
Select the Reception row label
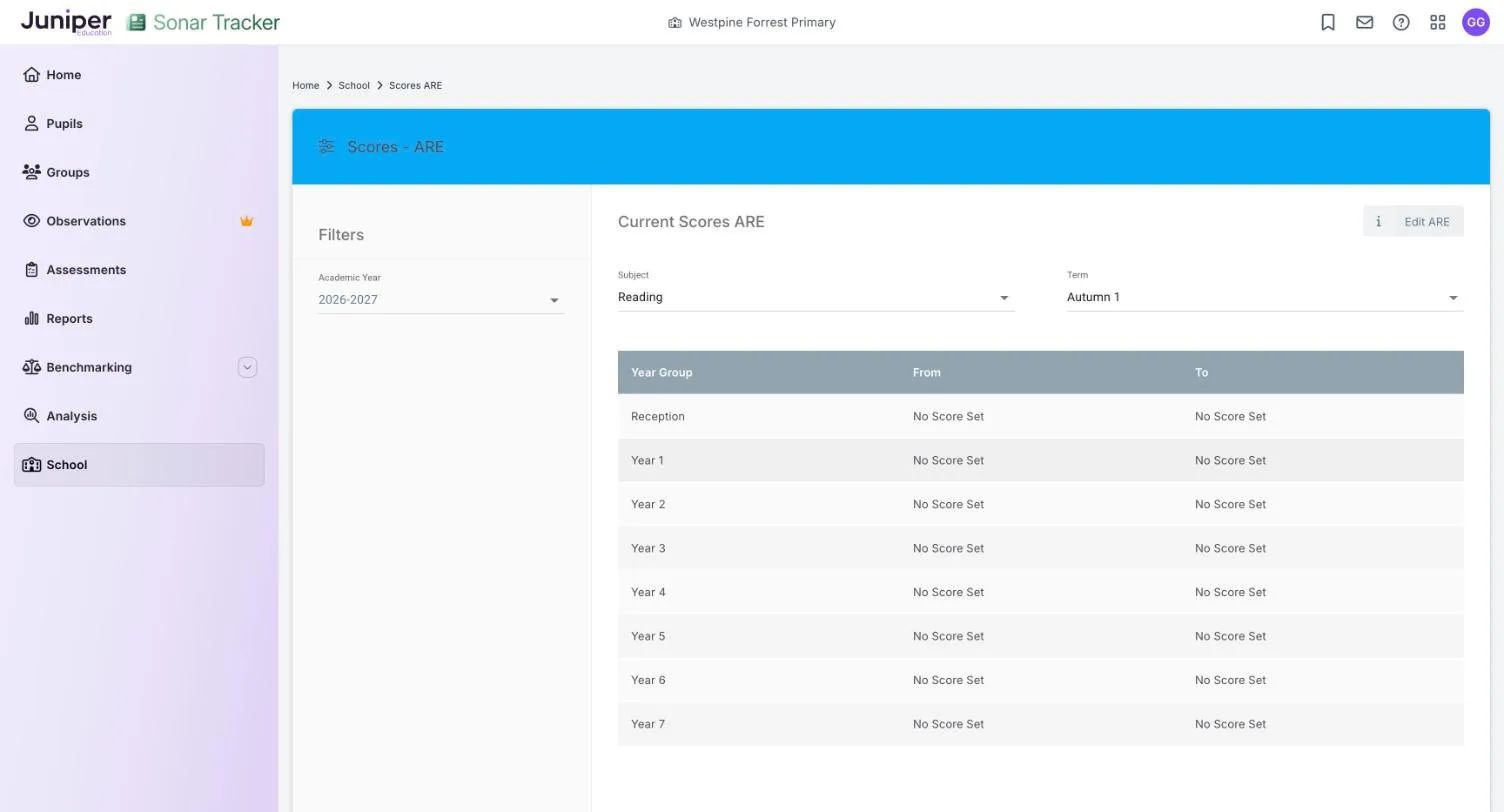[x=658, y=417]
